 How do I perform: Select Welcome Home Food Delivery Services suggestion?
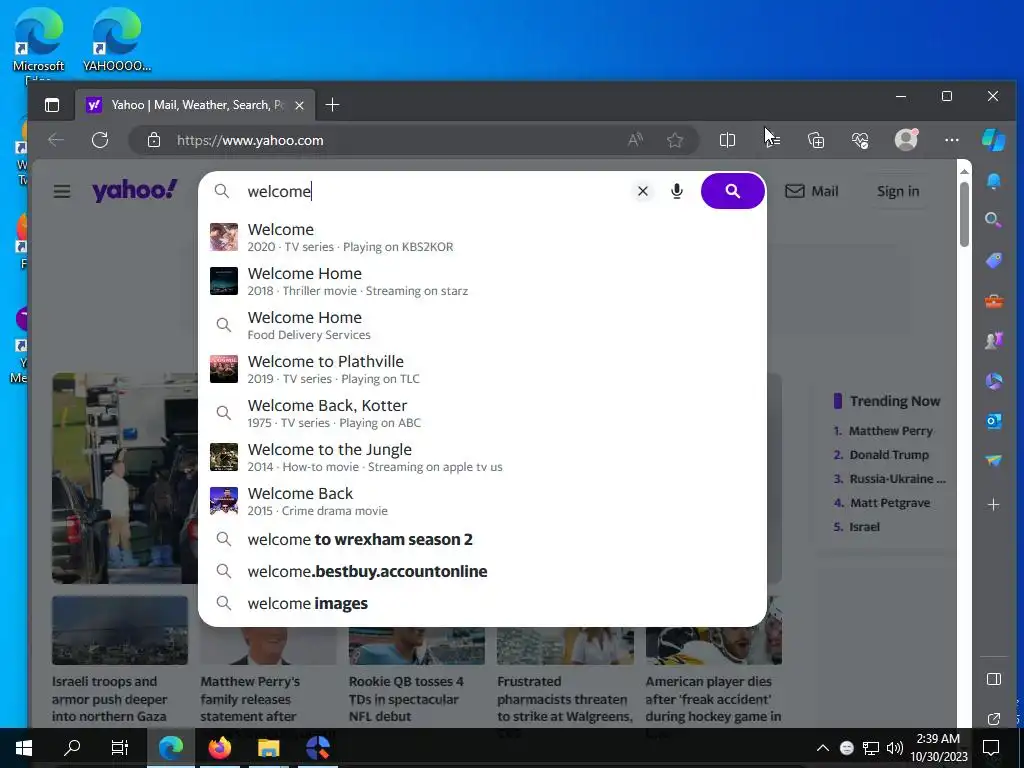[482, 325]
